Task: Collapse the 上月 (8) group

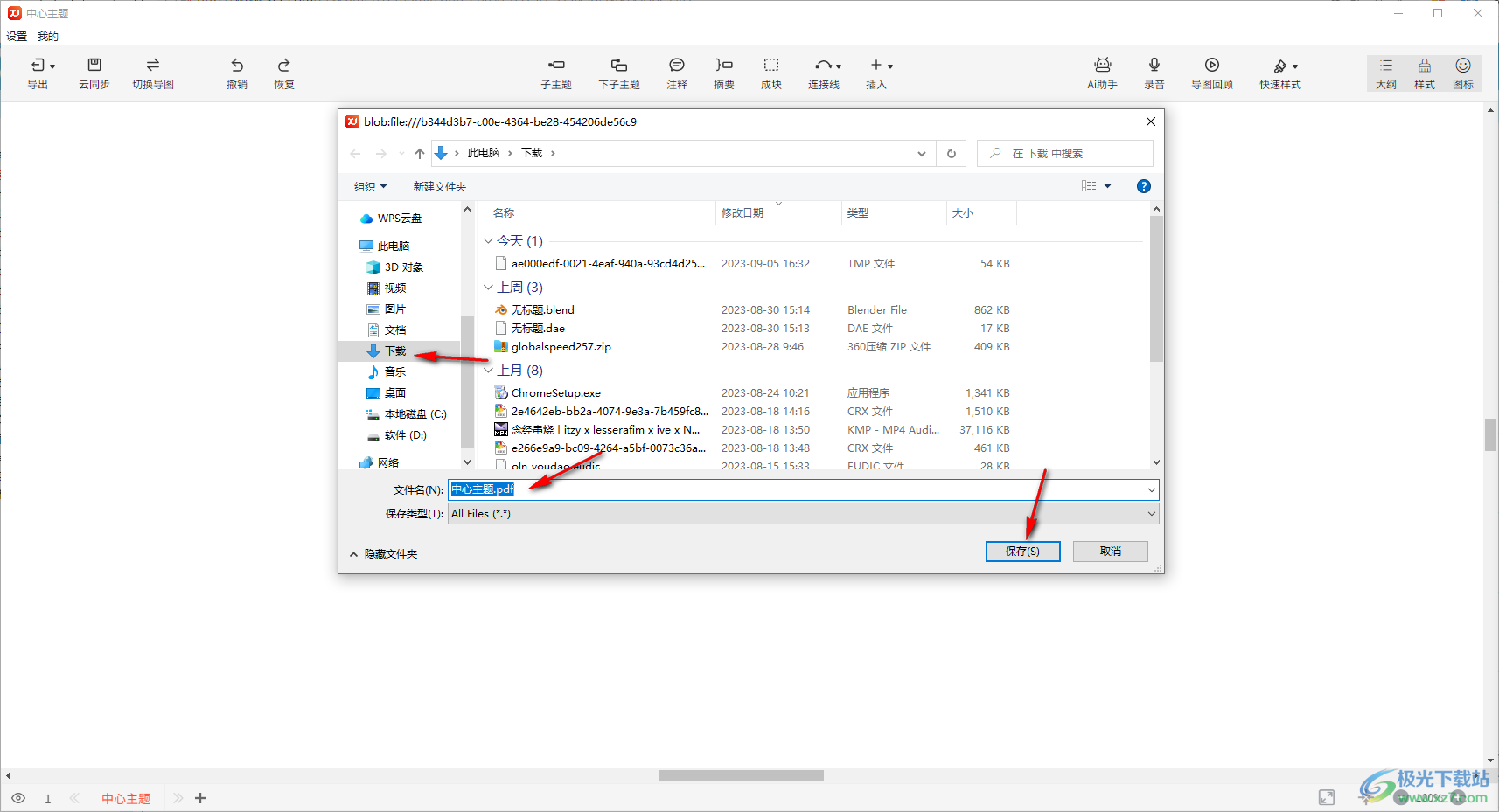Action: 488,371
